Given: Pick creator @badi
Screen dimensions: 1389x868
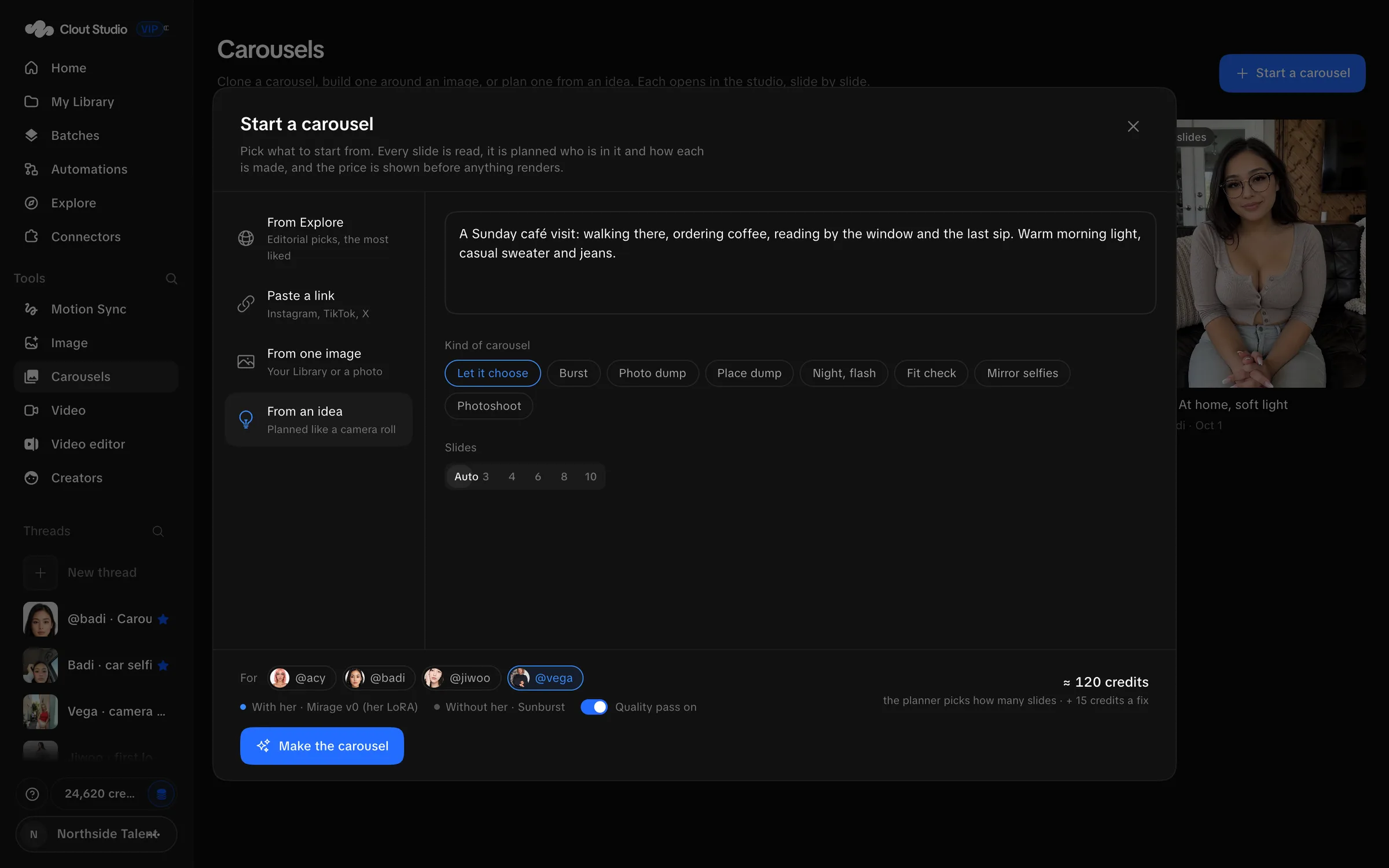Looking at the screenshot, I should (379, 678).
